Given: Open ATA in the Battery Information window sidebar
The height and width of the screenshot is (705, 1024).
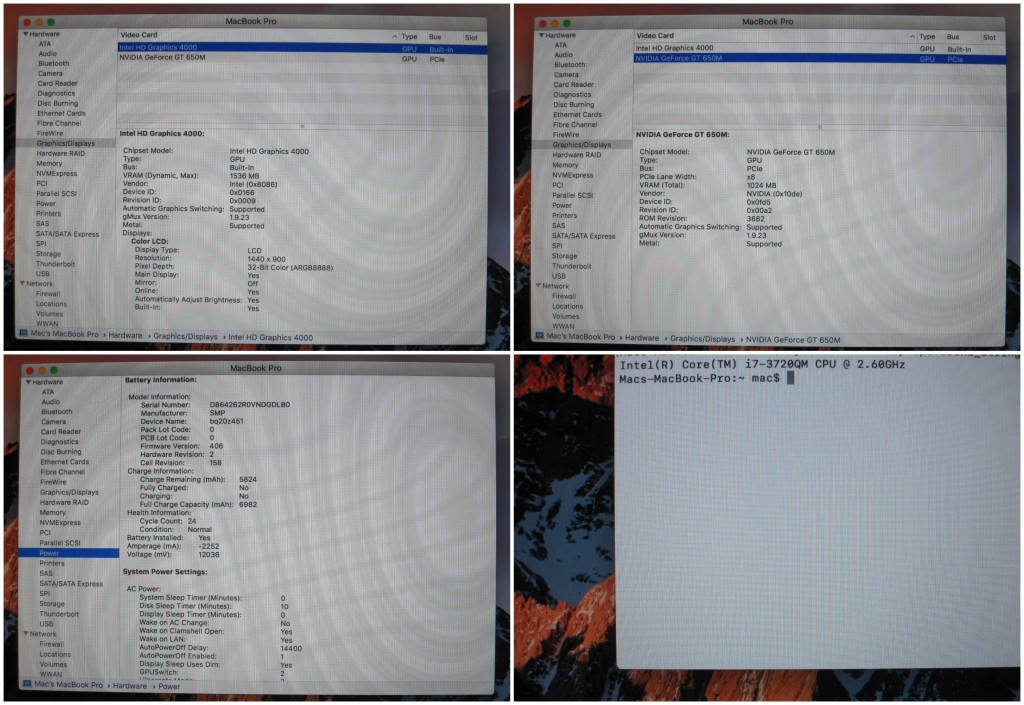Looking at the screenshot, I should coord(48,392).
